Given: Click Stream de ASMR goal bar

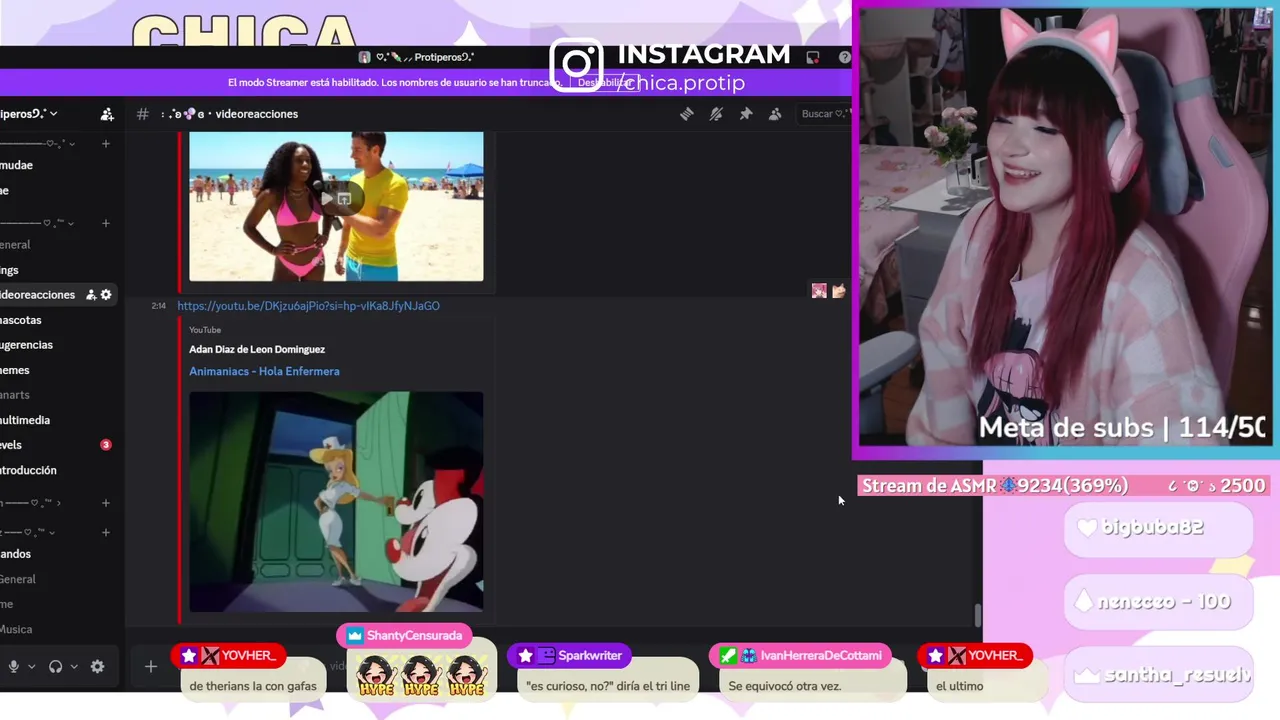Looking at the screenshot, I should click(x=1064, y=485).
